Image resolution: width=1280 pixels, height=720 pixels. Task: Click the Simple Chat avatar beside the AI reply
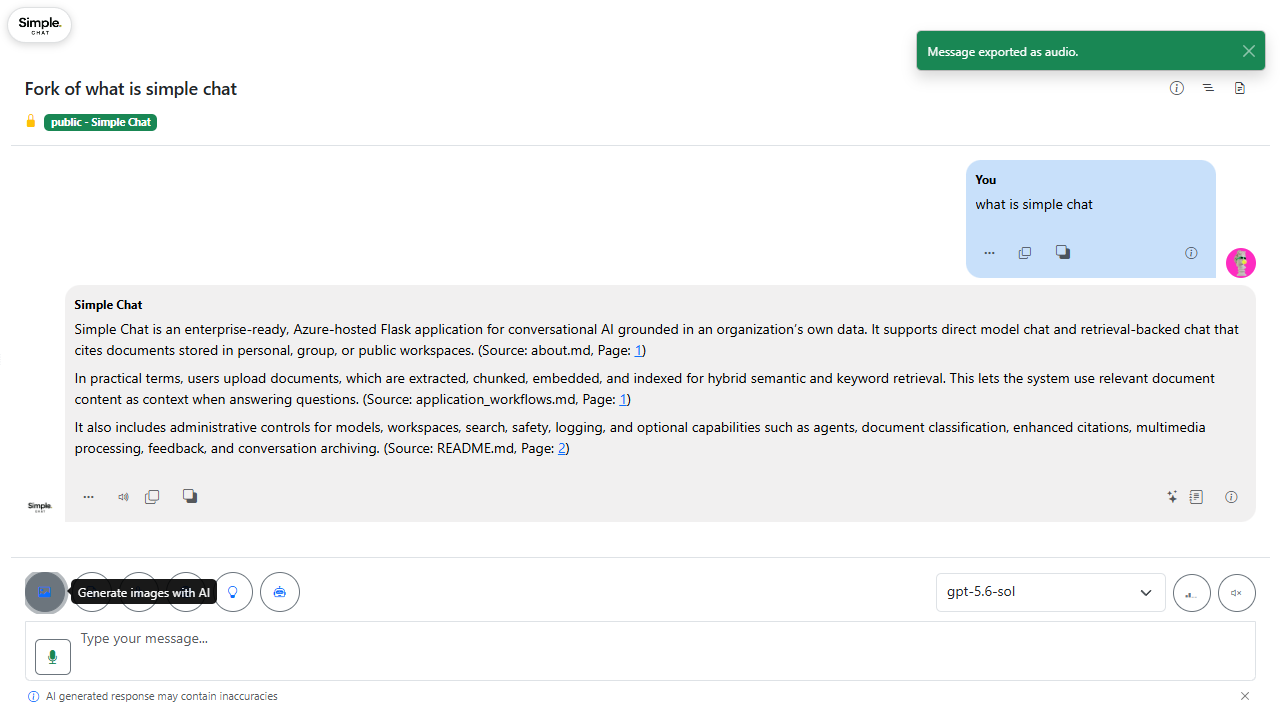pyautogui.click(x=39, y=507)
